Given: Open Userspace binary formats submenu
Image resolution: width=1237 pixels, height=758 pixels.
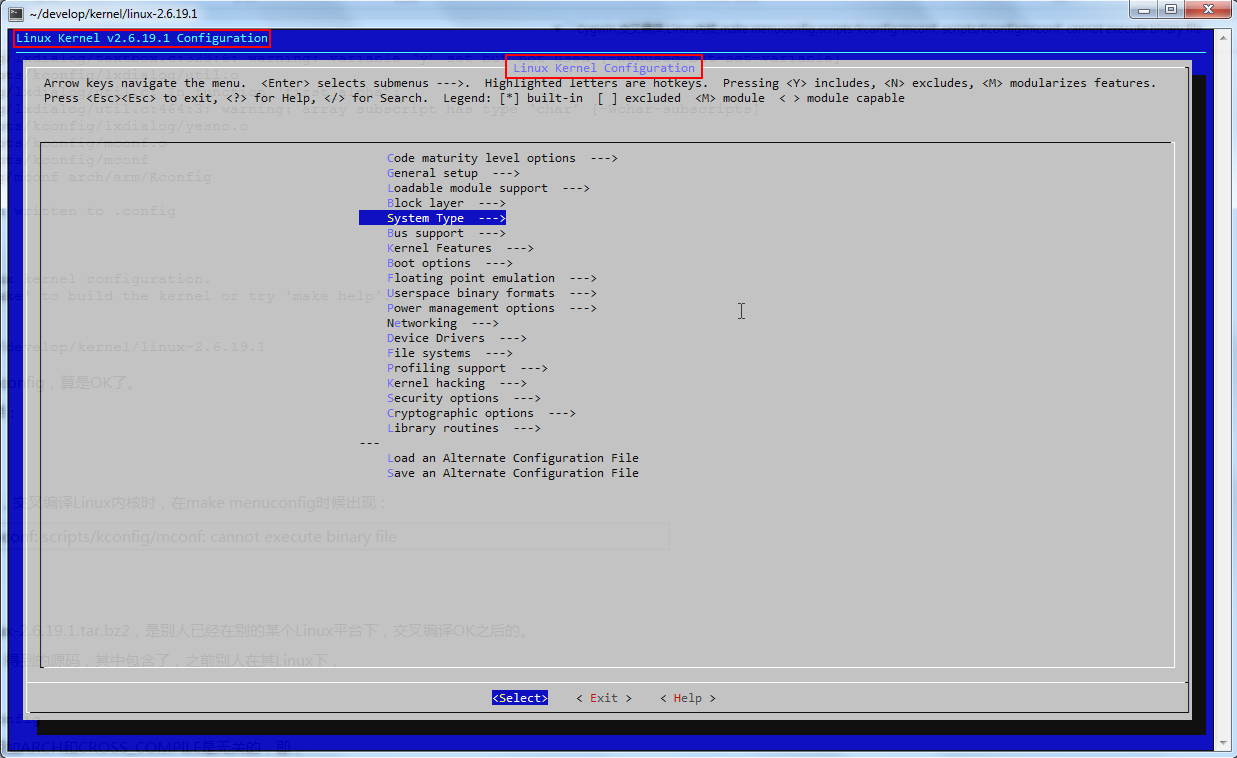Looking at the screenshot, I should [492, 293].
